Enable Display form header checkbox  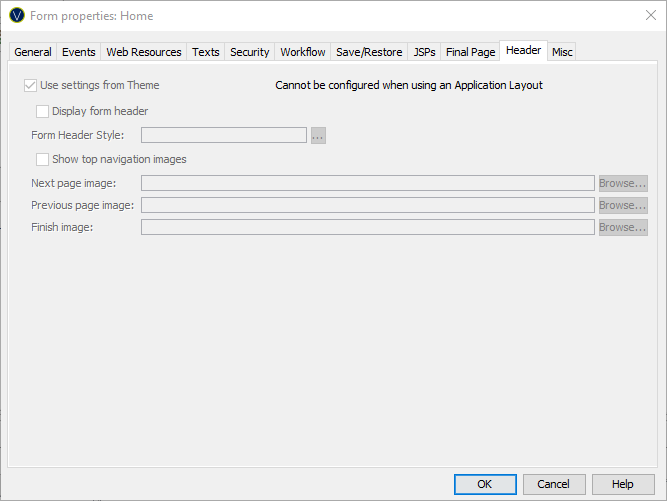(43, 112)
